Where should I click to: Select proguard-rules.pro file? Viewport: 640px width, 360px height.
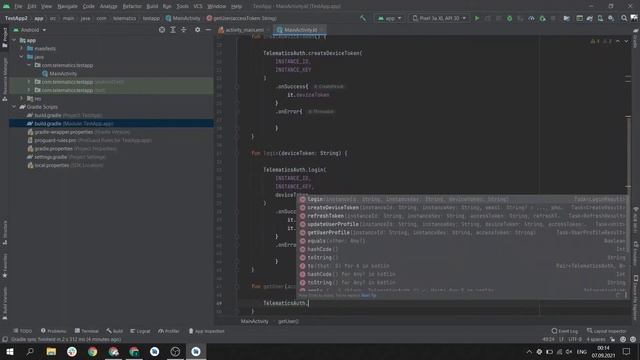(x=89, y=140)
